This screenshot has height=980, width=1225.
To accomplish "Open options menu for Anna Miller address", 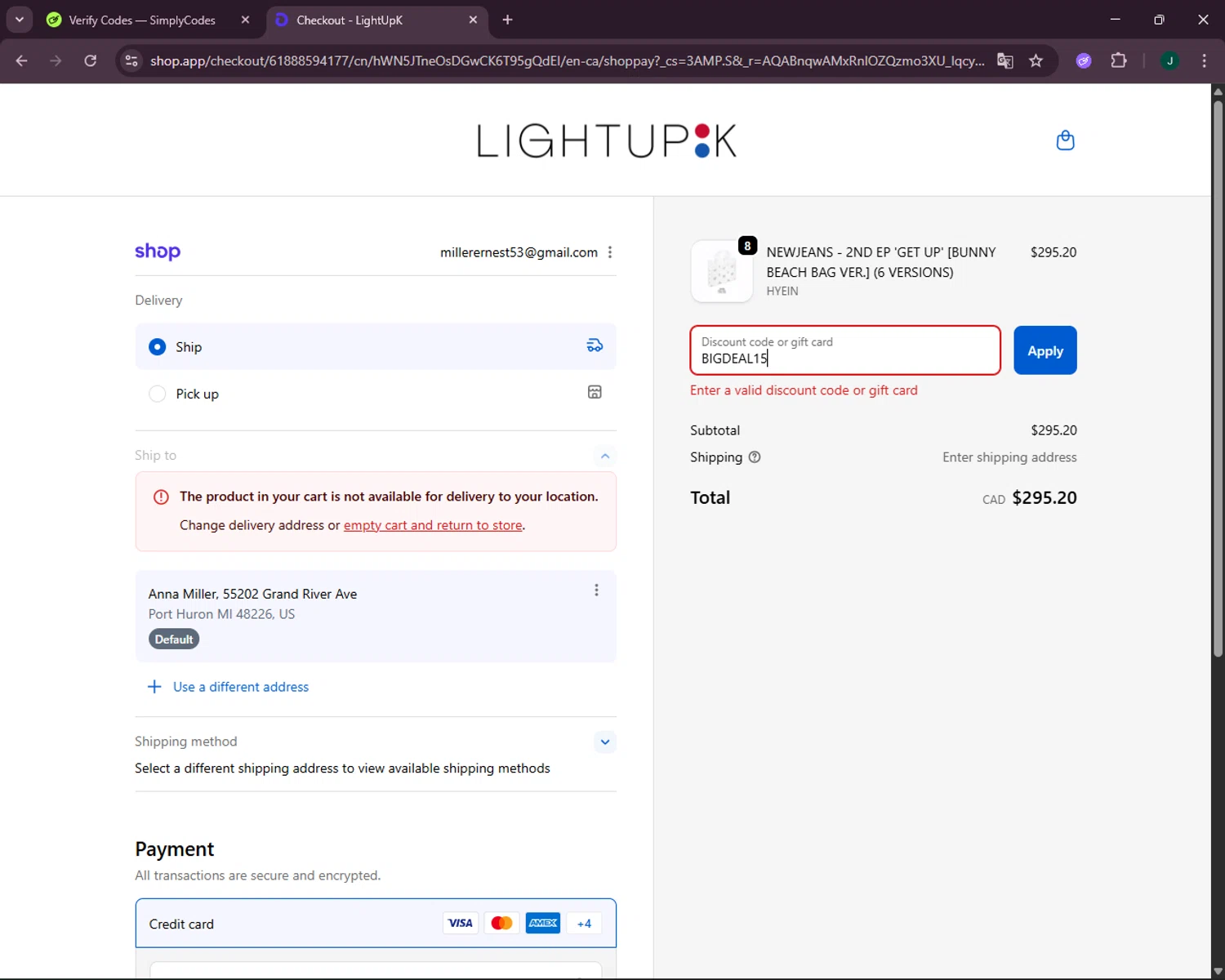I will click(x=596, y=590).
